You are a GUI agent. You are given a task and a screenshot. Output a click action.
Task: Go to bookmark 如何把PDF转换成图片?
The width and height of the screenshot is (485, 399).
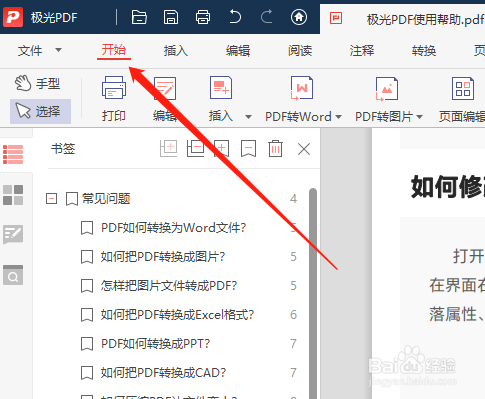tap(163, 257)
